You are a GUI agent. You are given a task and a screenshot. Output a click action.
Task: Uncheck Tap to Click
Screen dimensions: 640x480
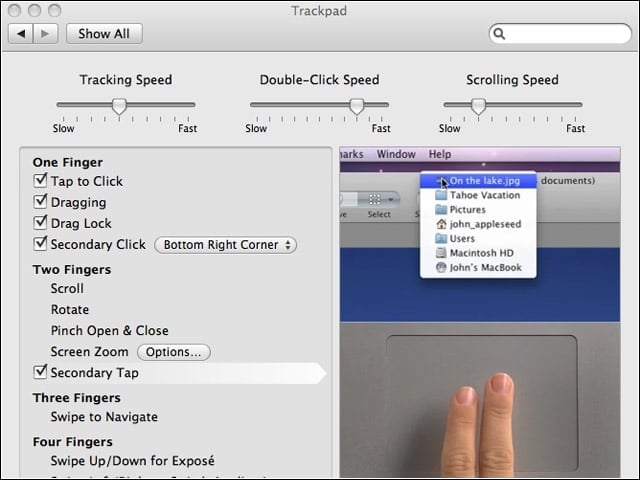(40, 180)
